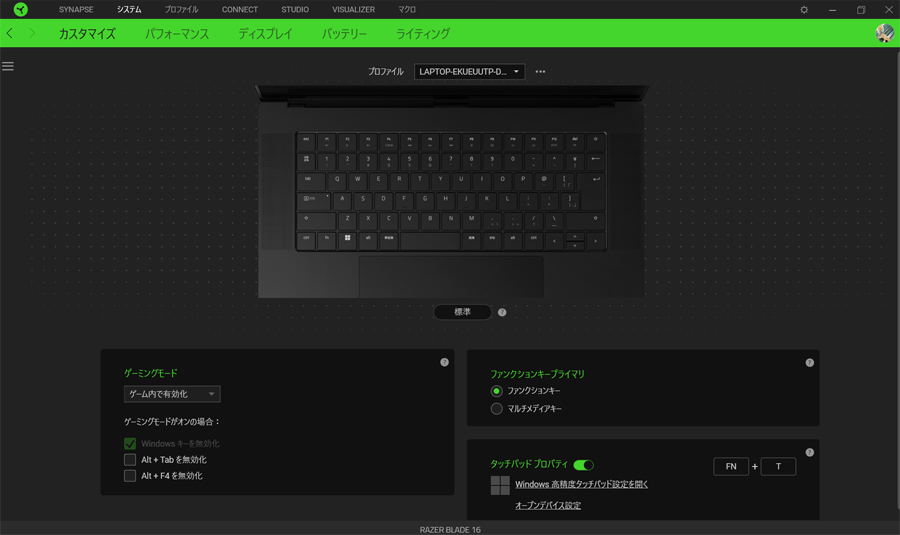Screen dimensions: 900x535
Task: Open the top プロファイル tab
Action: point(181,10)
